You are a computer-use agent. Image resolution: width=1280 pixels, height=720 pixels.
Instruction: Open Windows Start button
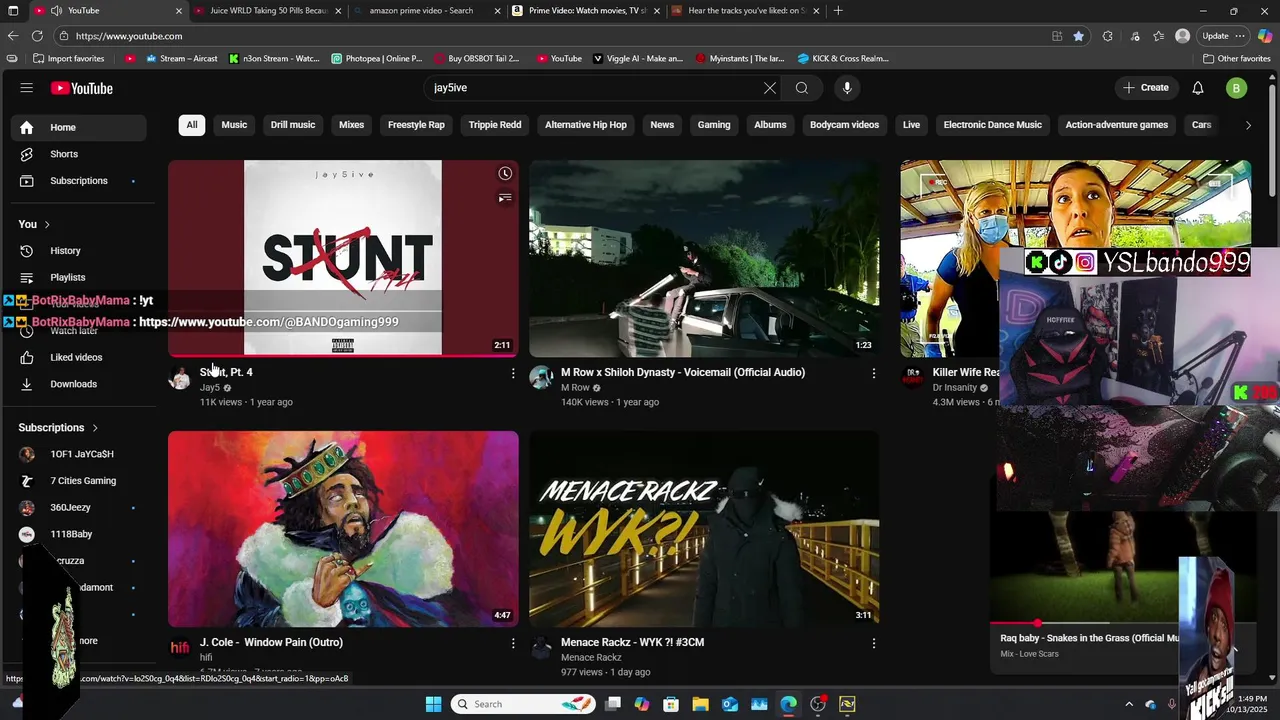click(x=433, y=704)
